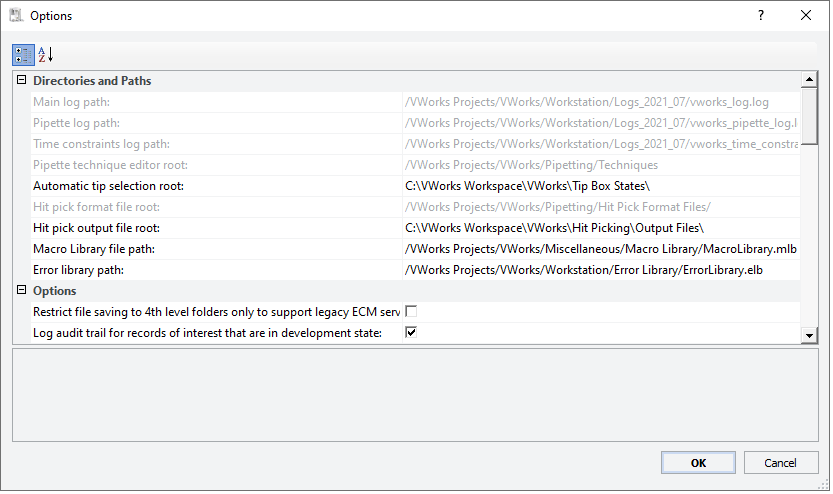Collapse the Directories and Paths section
The height and width of the screenshot is (494, 833).
(x=21, y=80)
